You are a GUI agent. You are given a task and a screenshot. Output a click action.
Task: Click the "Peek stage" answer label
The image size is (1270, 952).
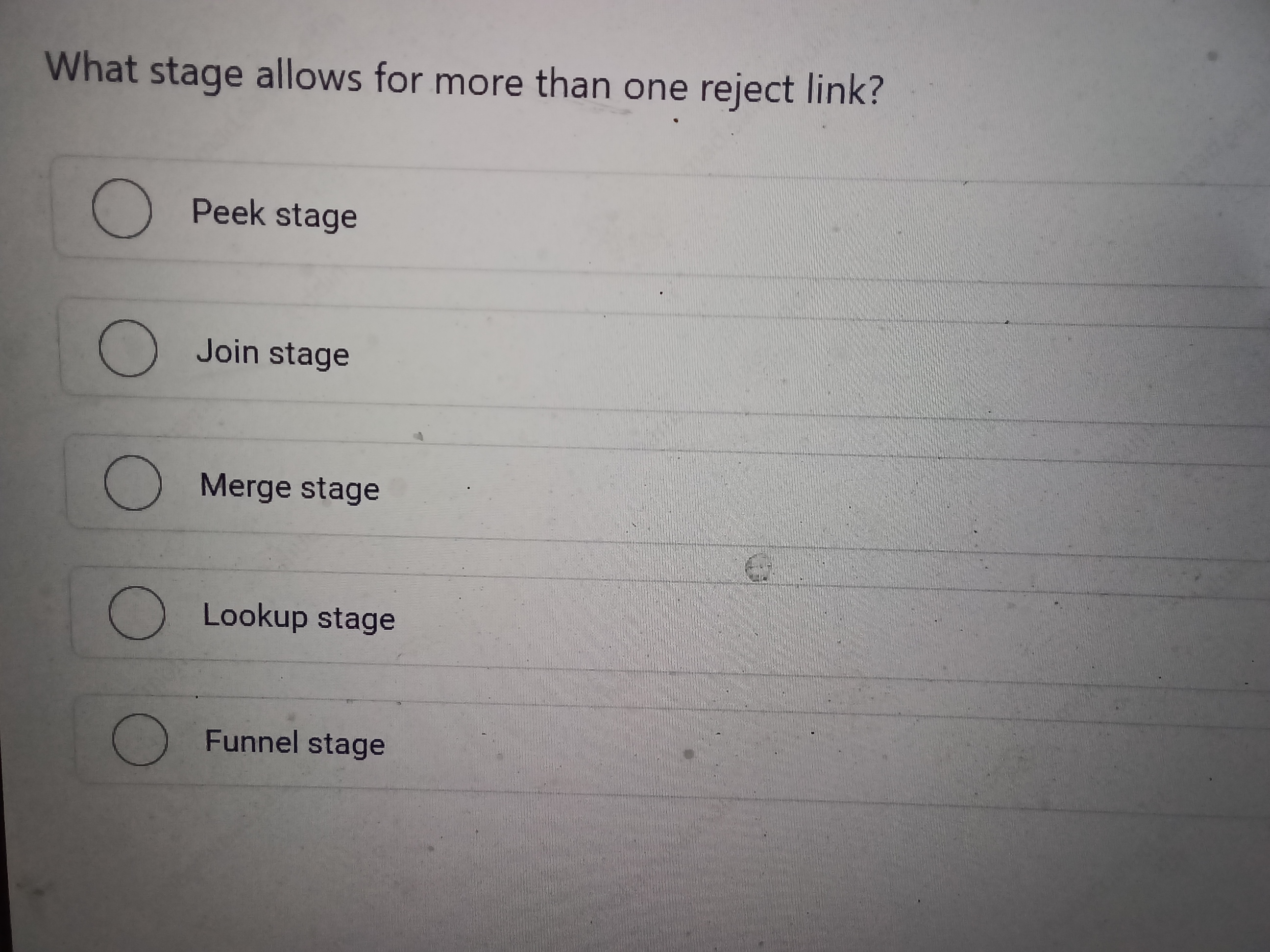point(274,214)
